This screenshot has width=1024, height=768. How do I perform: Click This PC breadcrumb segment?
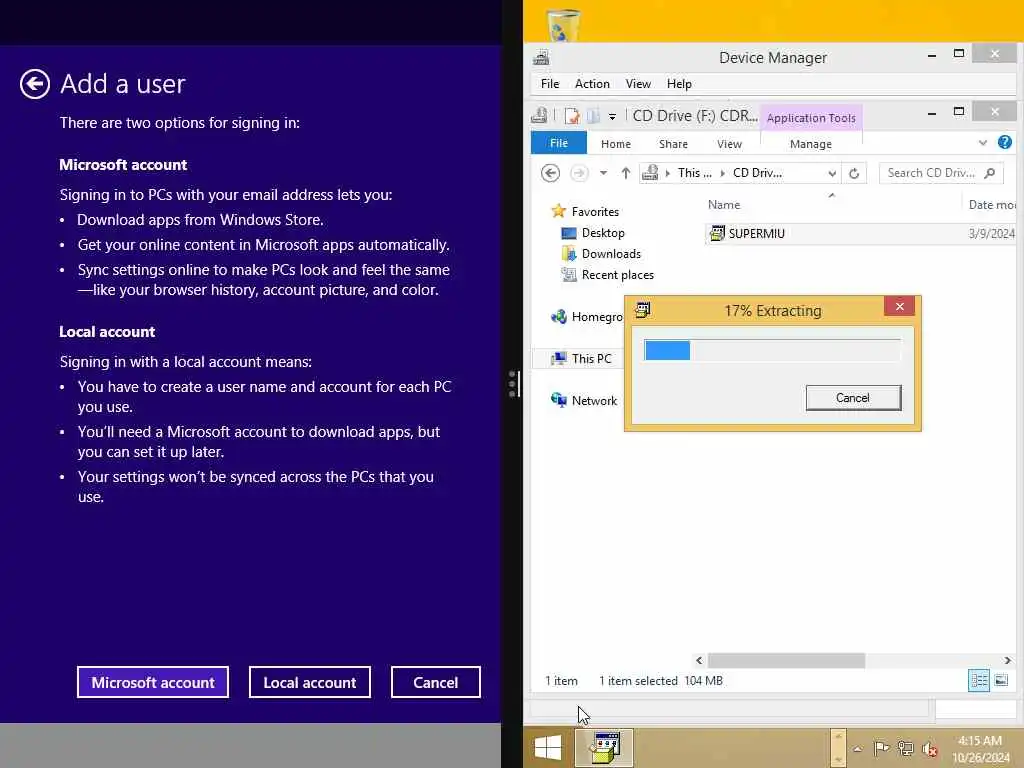[x=694, y=173]
